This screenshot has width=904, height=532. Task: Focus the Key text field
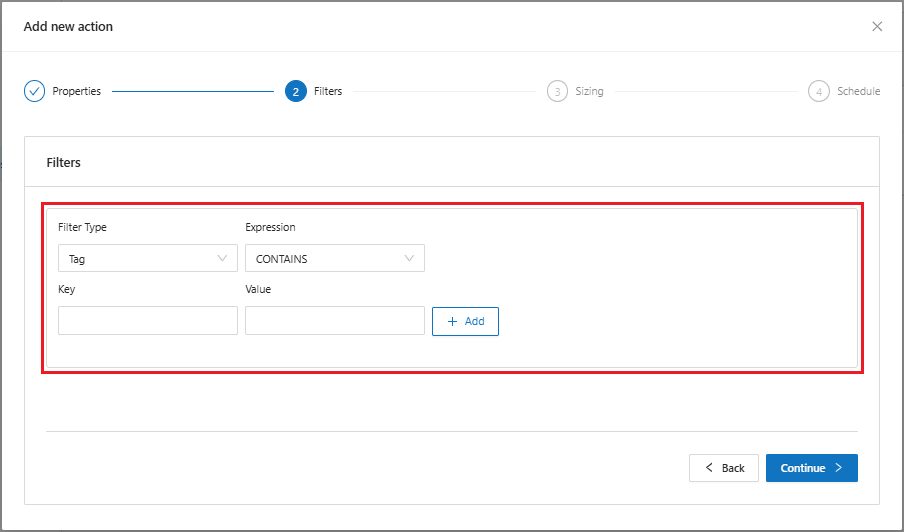coord(148,321)
